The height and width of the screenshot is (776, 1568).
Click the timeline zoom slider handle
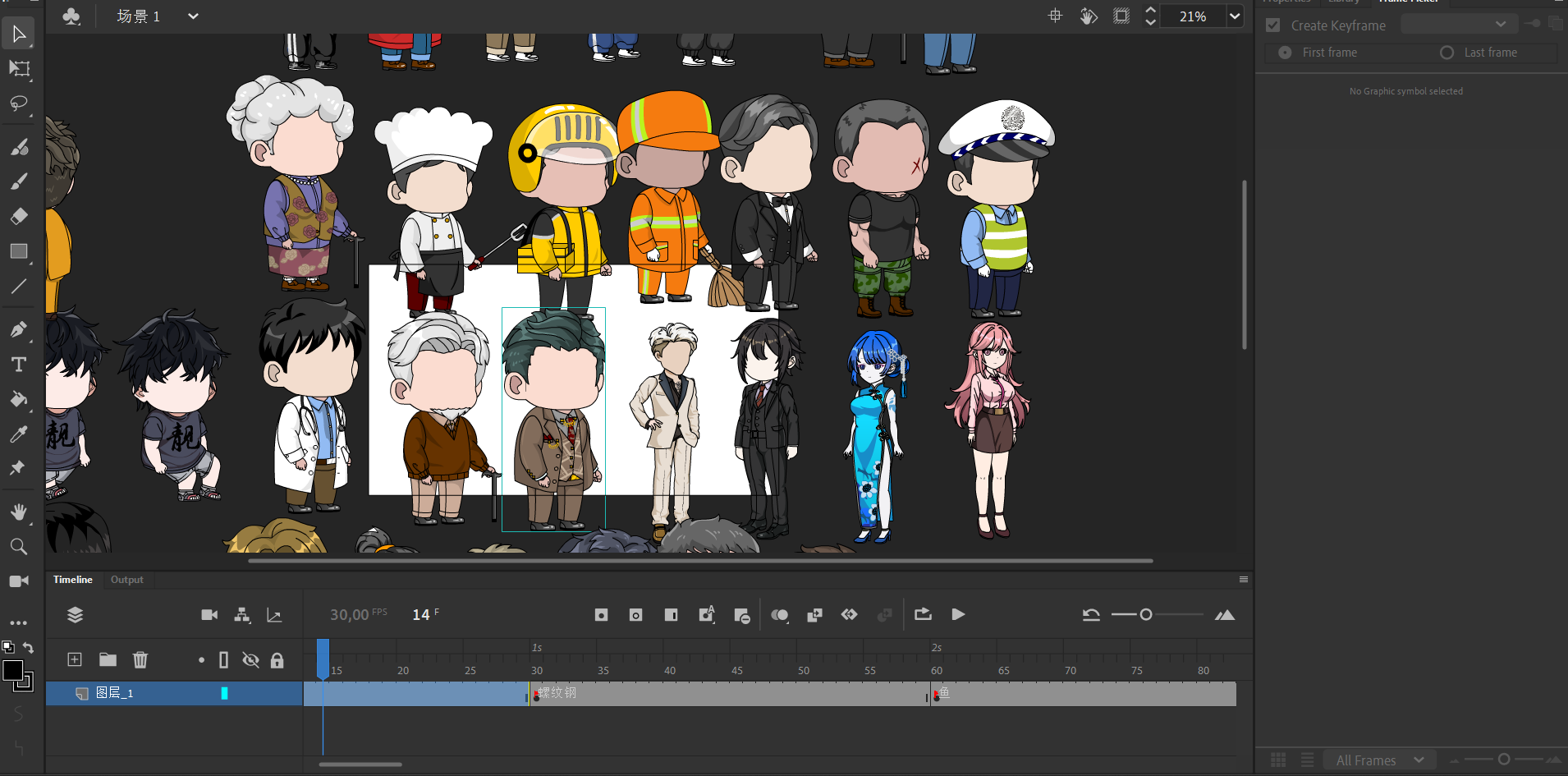click(x=1146, y=614)
